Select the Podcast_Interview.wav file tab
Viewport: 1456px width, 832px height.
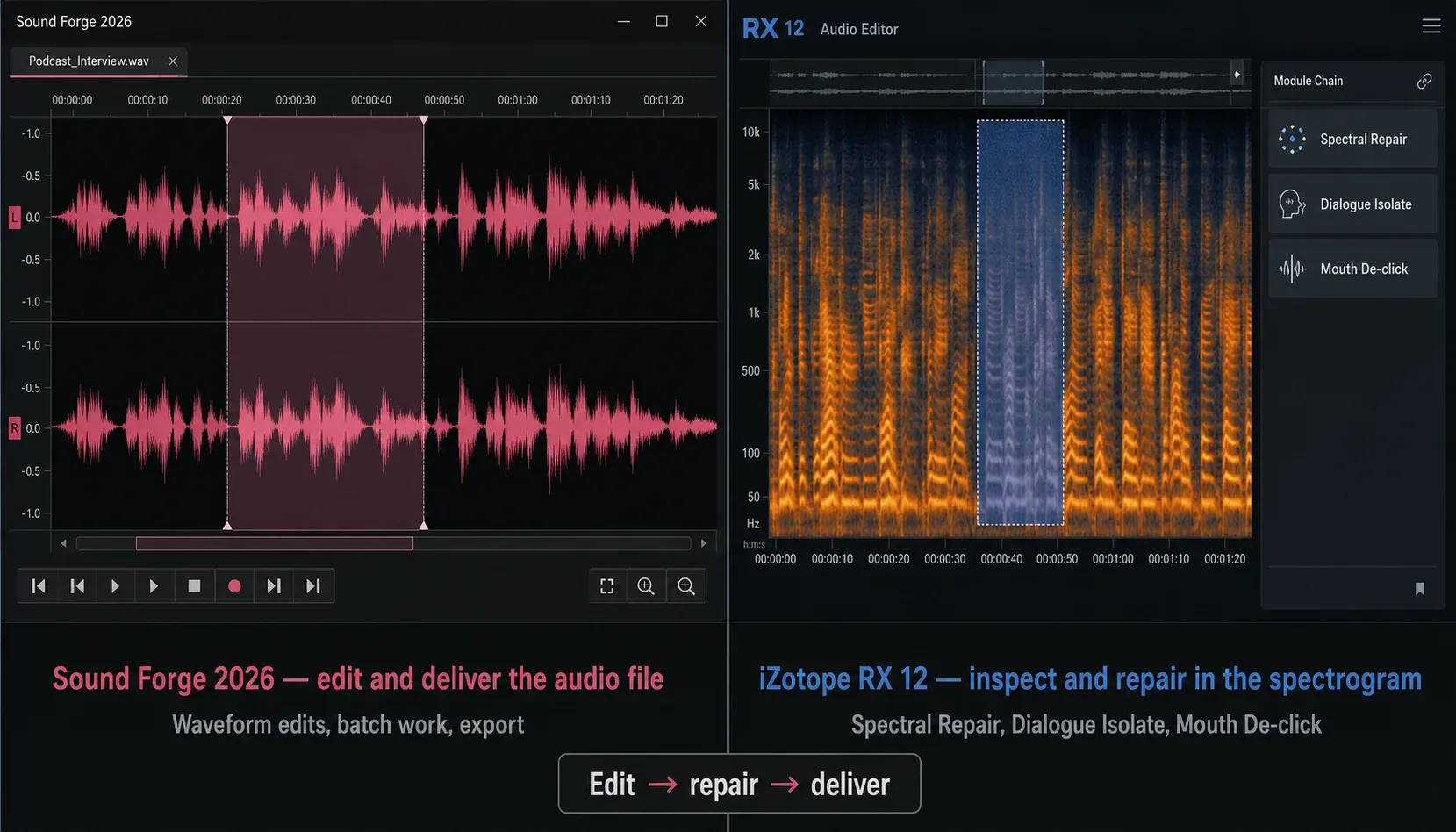[x=98, y=61]
